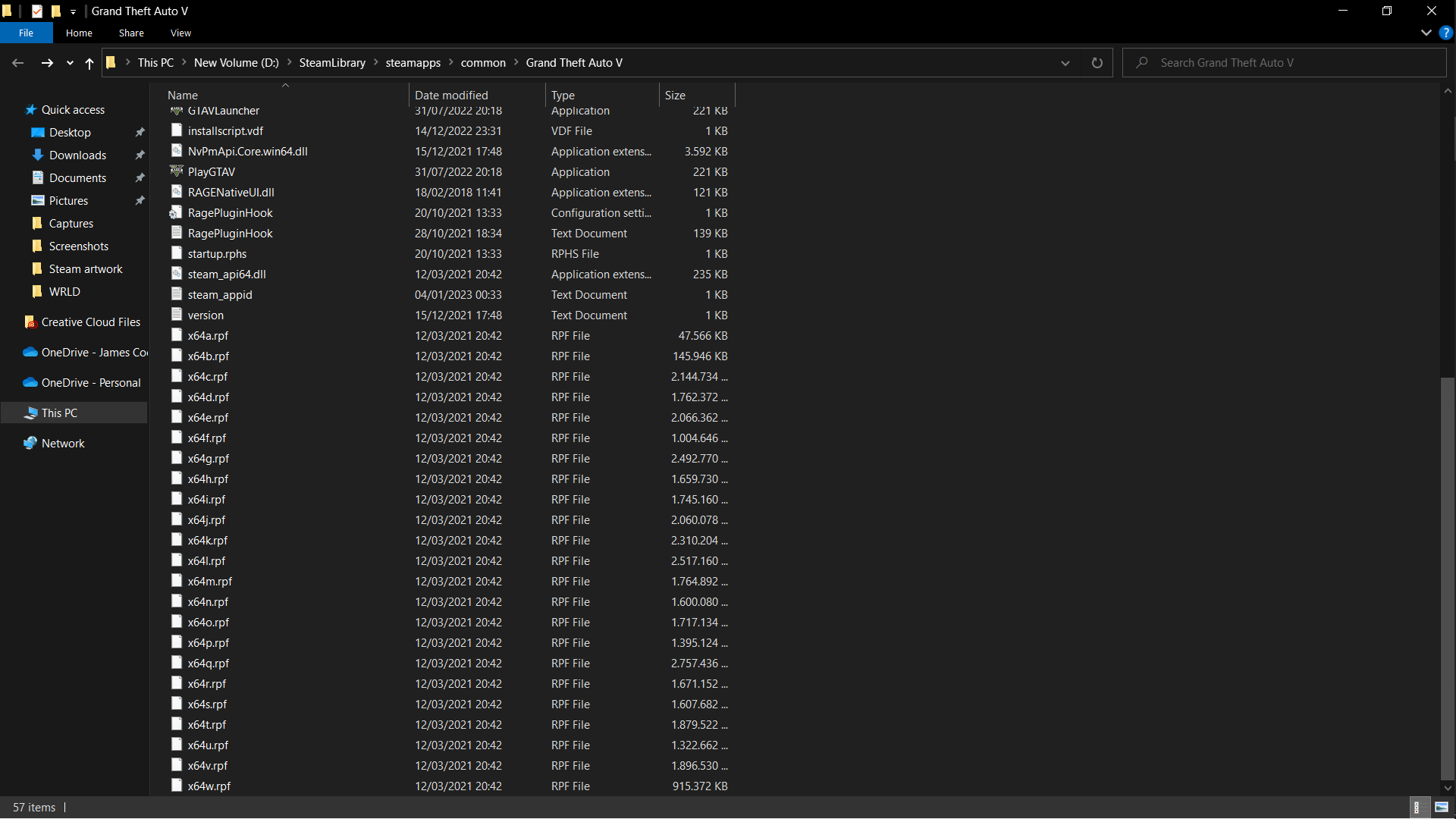Open the View ribbon tab

(180, 33)
